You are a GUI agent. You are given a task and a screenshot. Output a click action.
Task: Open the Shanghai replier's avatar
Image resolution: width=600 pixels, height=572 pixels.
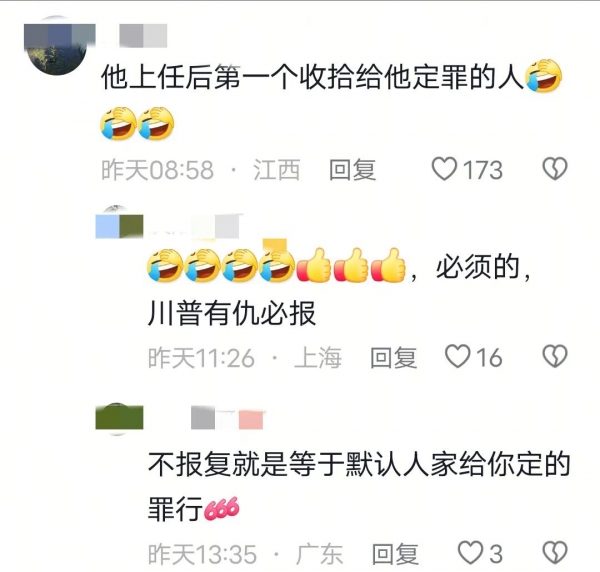click(x=119, y=224)
